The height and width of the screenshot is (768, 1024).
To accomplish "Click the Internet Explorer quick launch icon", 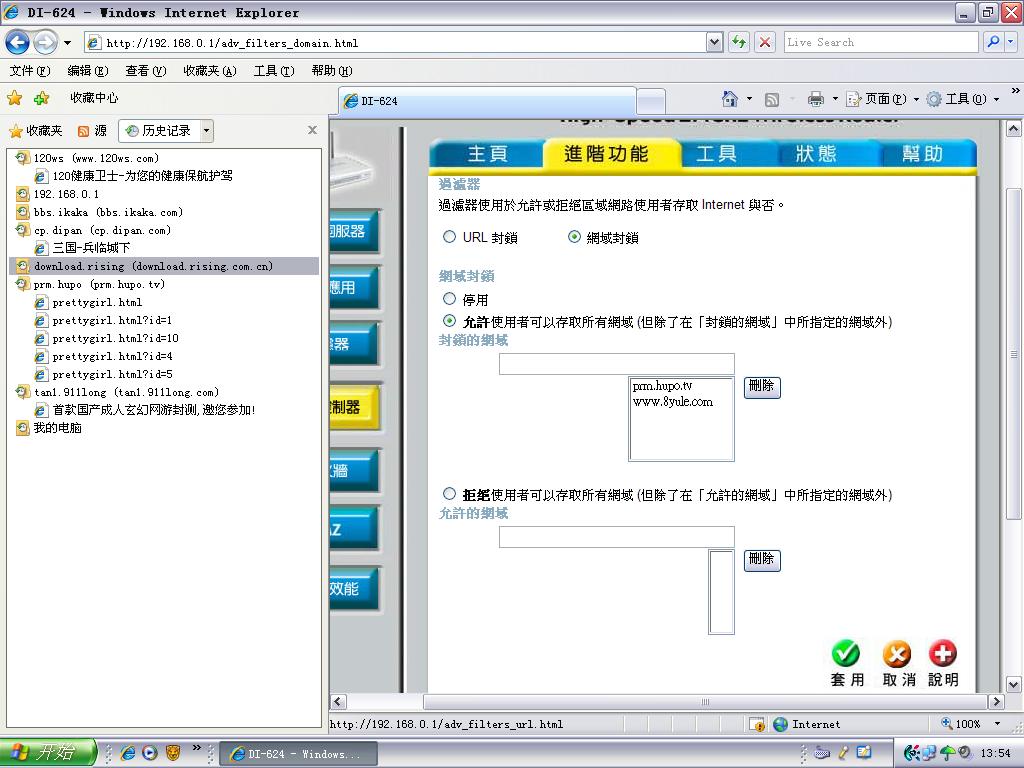I will point(128,753).
